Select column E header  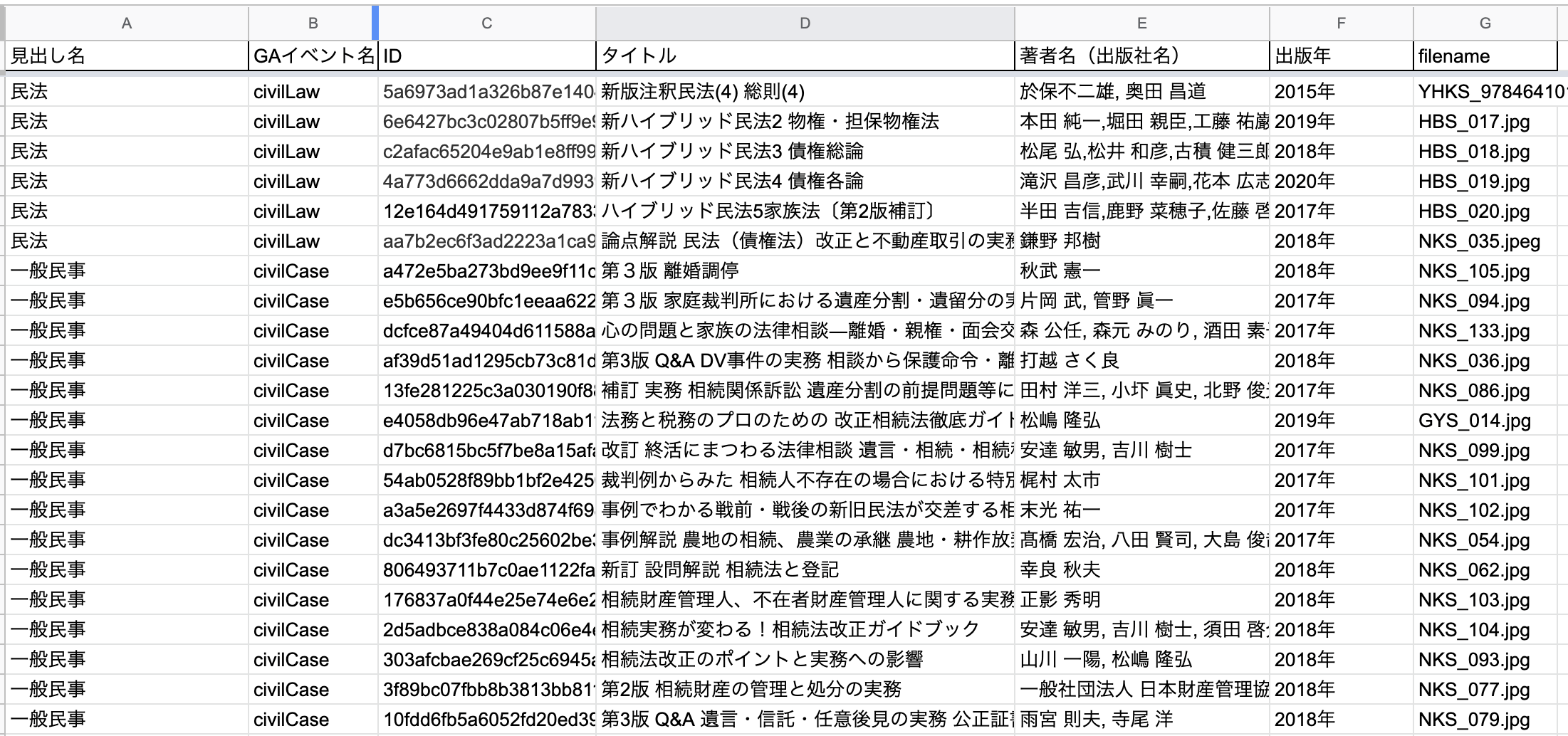tap(1141, 23)
